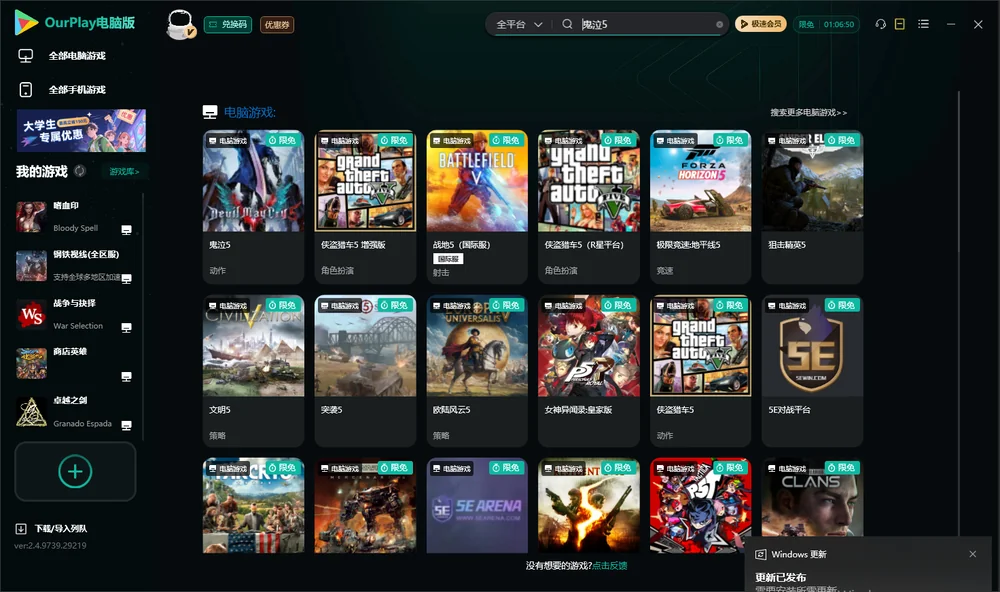Click the PC icon on the 商店英雄 row
The height and width of the screenshot is (592, 1000).
coord(126,376)
